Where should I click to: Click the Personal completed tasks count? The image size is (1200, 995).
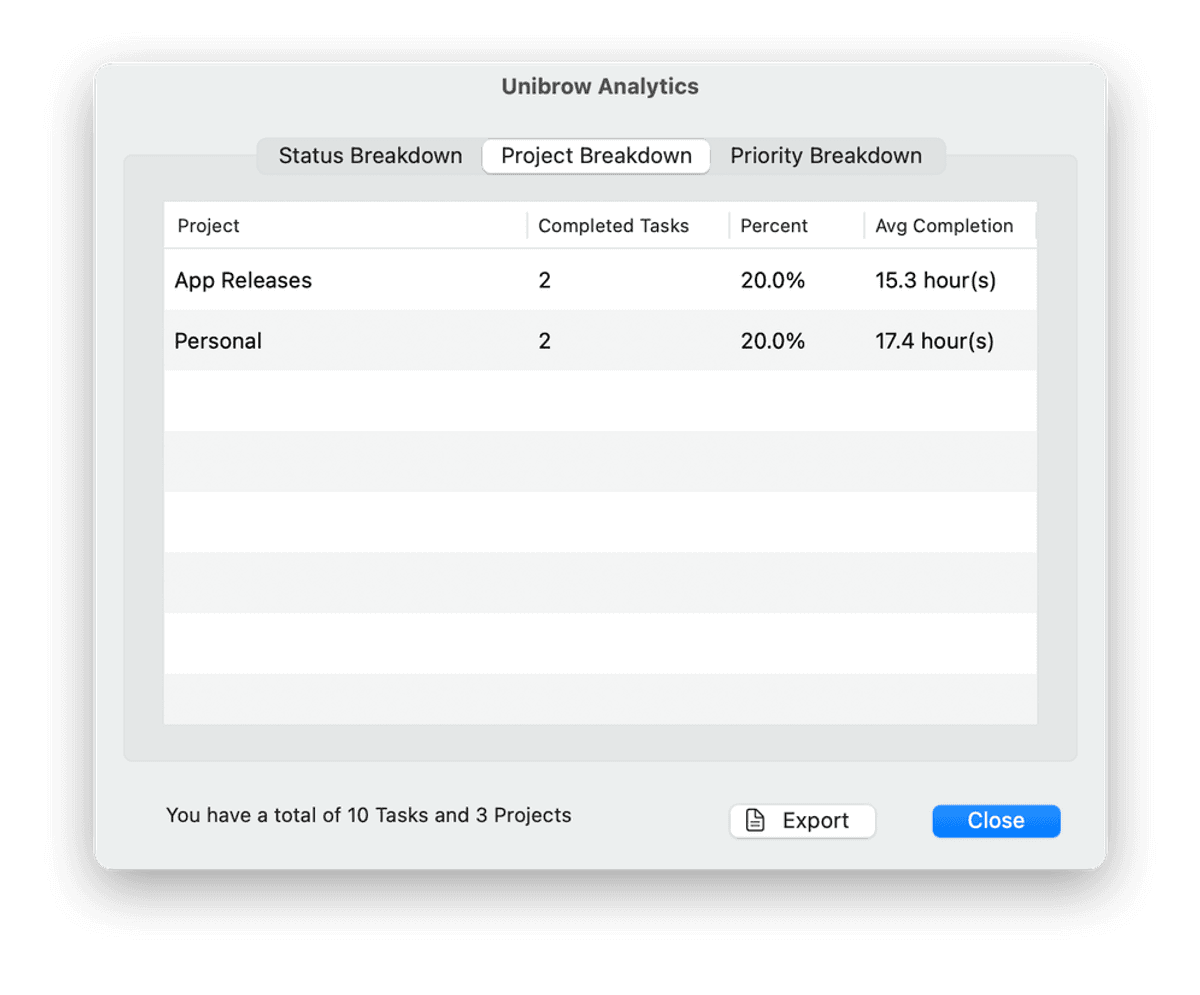[545, 341]
